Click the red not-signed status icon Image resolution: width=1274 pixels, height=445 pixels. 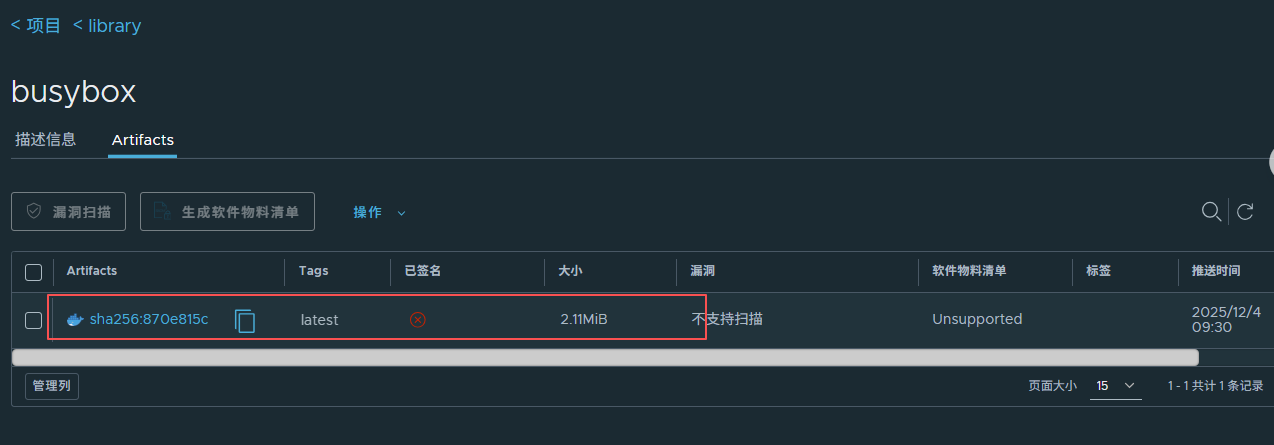(418, 320)
